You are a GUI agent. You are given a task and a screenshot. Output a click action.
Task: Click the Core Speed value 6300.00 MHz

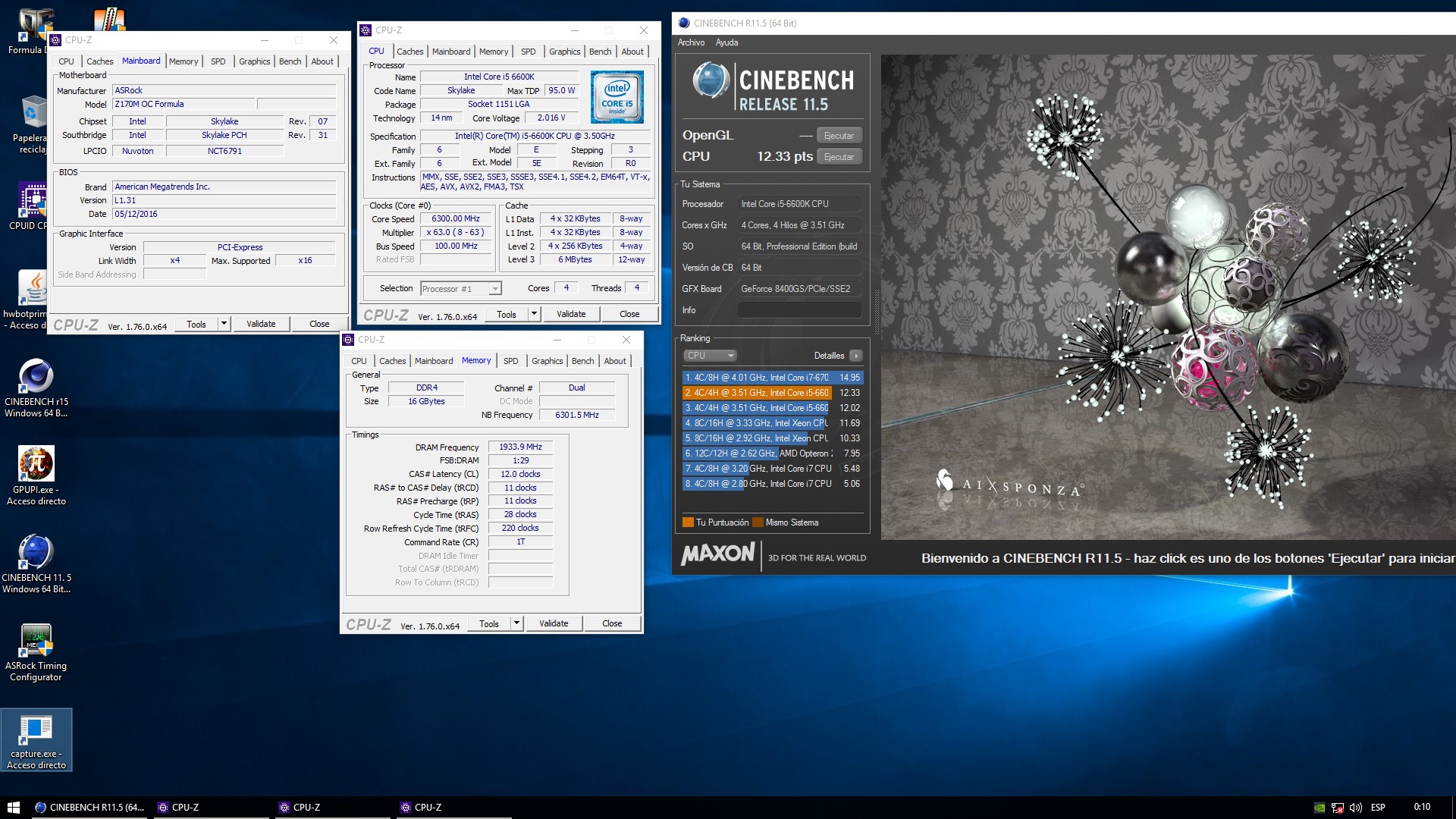click(x=456, y=218)
